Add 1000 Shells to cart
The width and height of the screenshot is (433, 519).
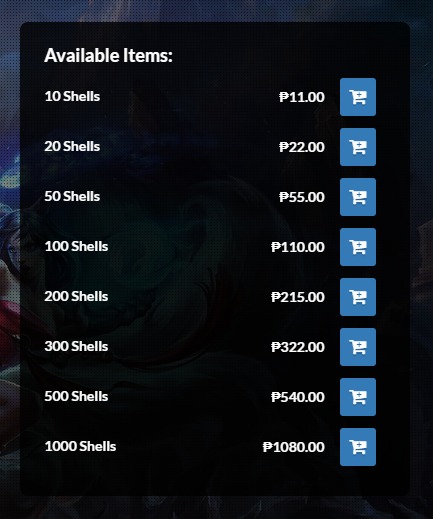coord(358,447)
